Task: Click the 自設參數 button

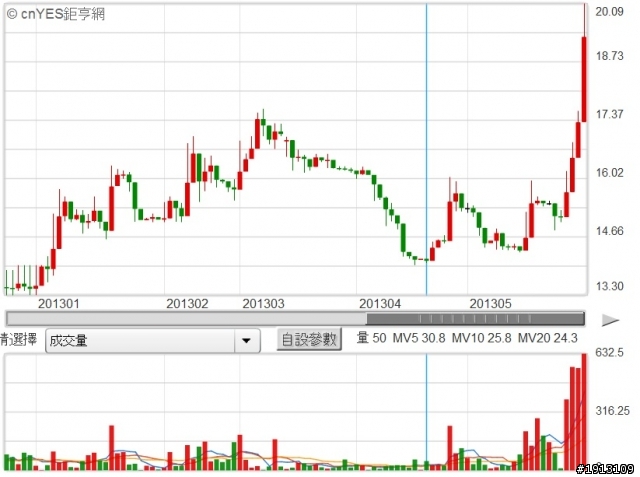Action: [x=309, y=339]
